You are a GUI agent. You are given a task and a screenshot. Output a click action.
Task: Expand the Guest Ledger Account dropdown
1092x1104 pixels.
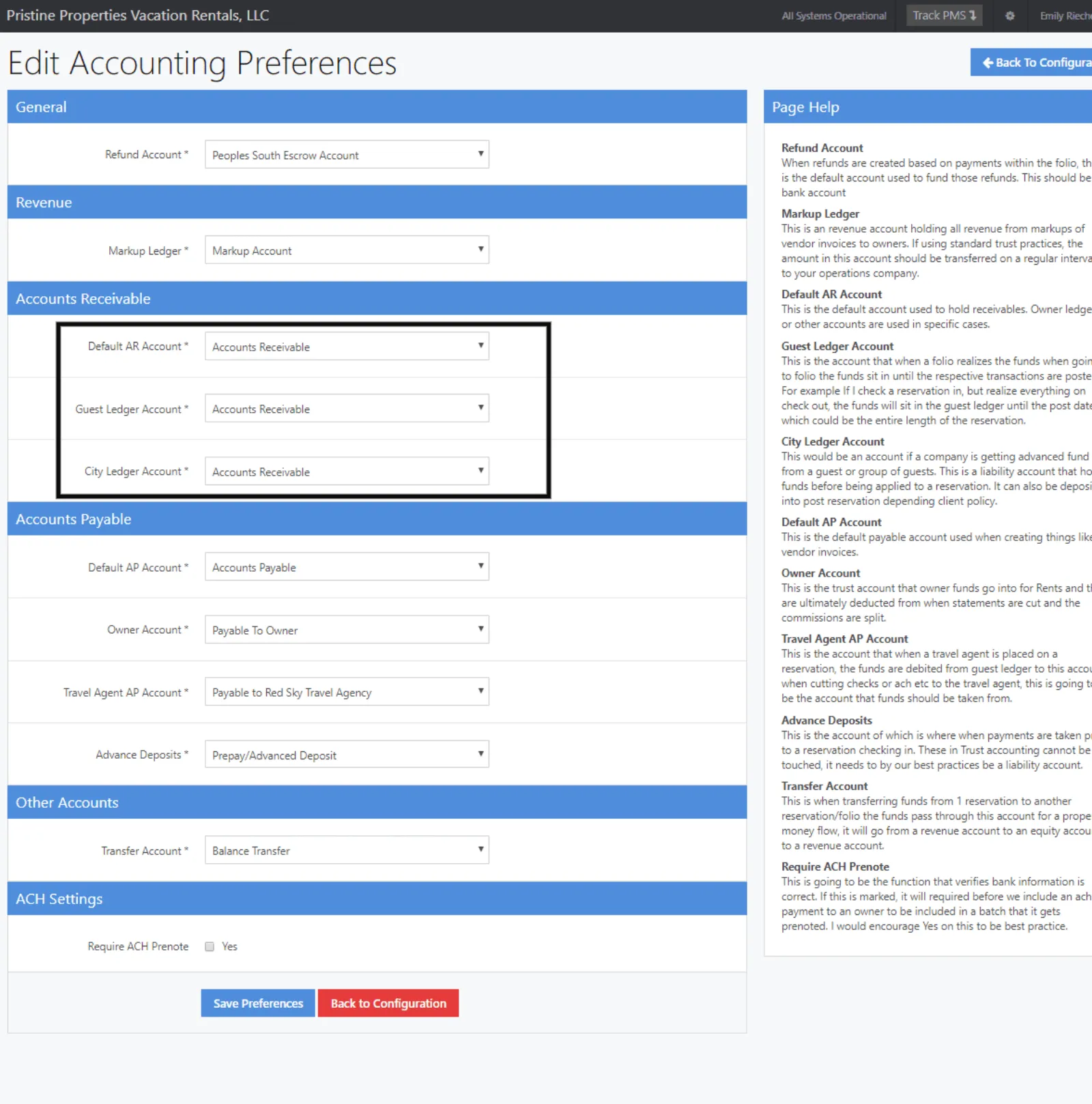347,409
